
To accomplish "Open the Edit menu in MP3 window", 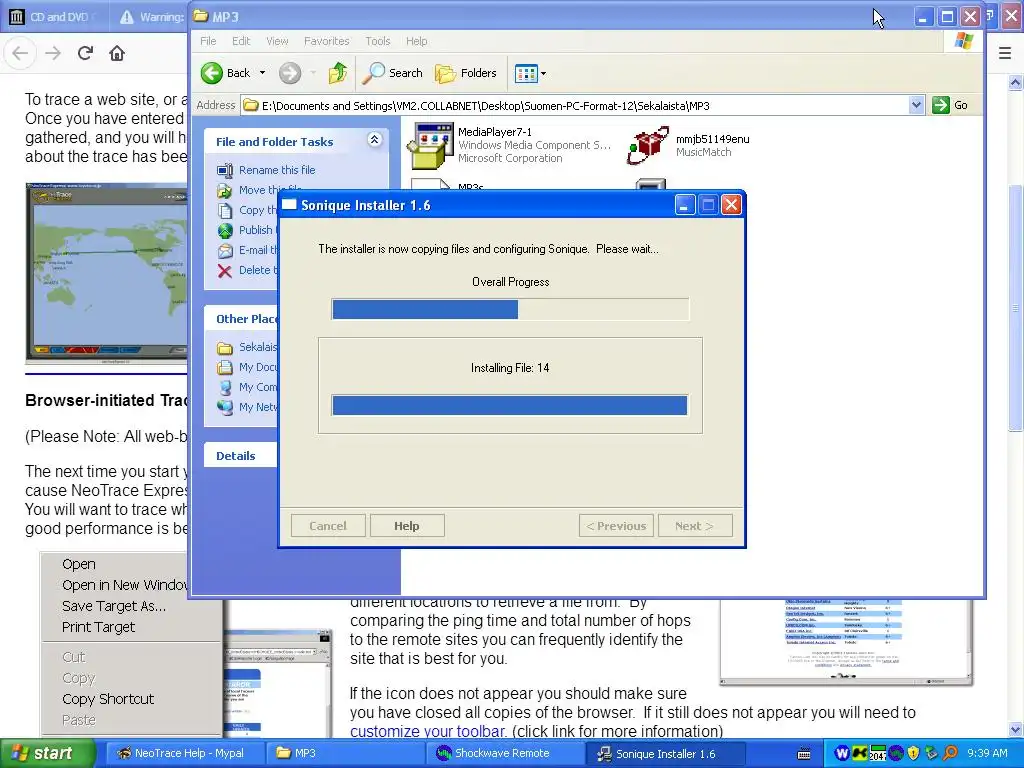I will [241, 41].
